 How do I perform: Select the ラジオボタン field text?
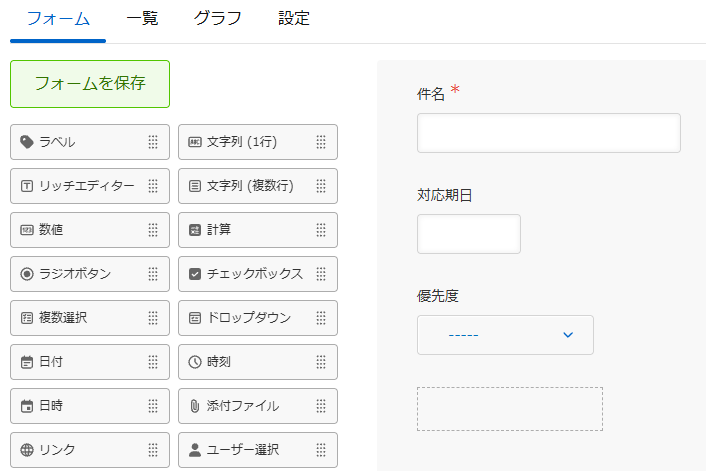tap(75, 274)
